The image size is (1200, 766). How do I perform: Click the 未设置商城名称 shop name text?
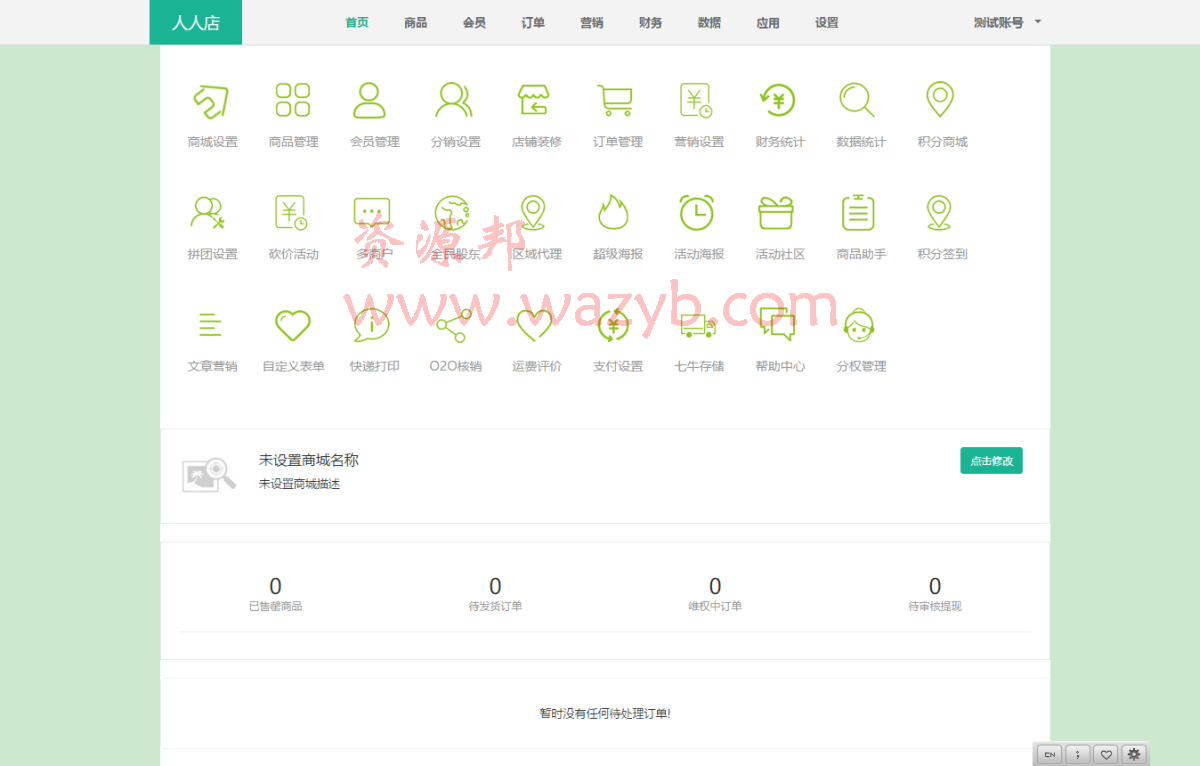[309, 460]
